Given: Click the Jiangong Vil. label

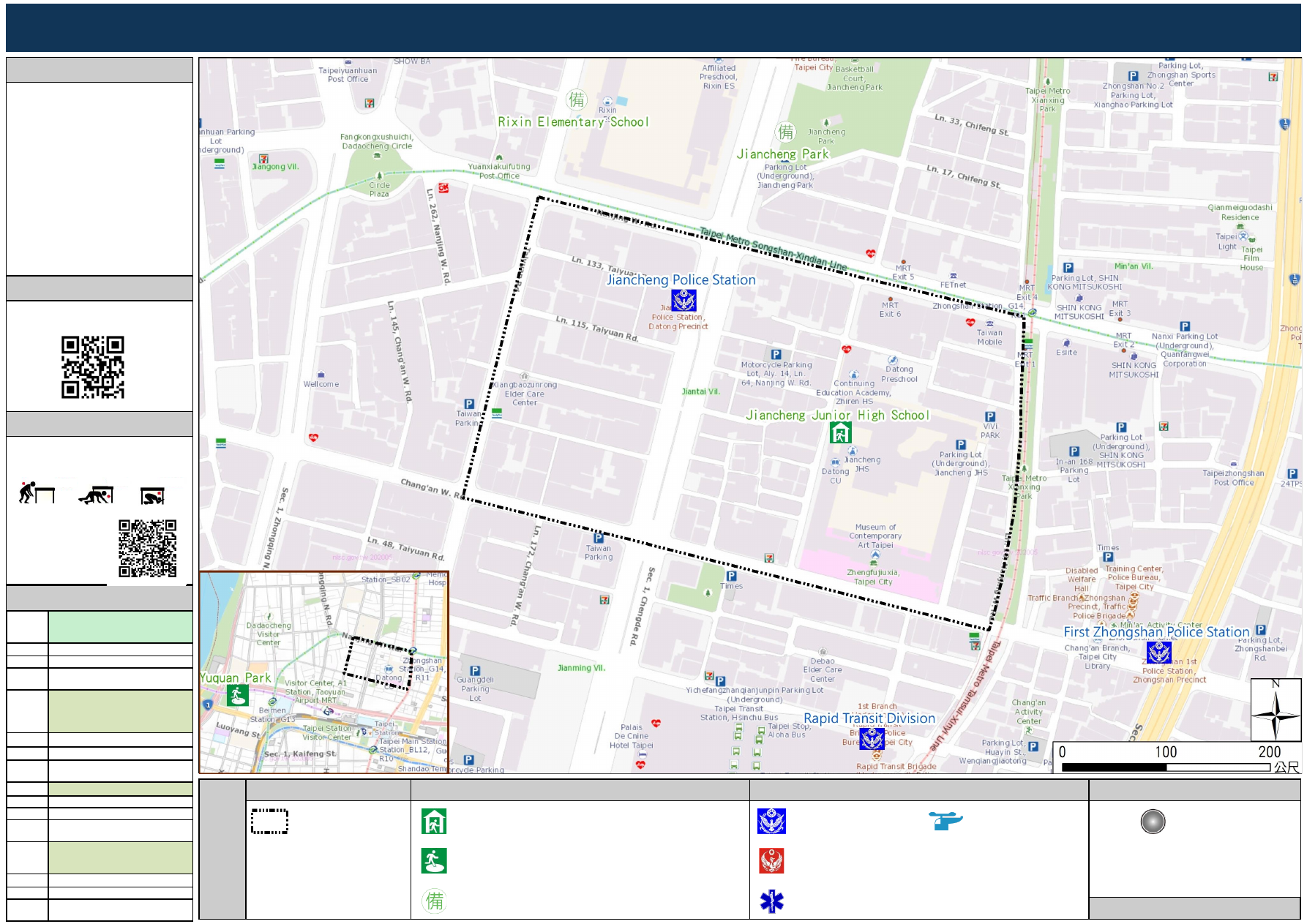Looking at the screenshot, I should click(276, 167).
